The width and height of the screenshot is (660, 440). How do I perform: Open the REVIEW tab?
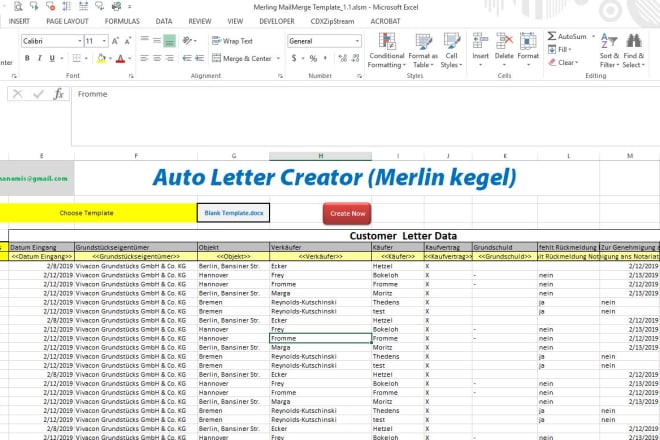(200, 21)
